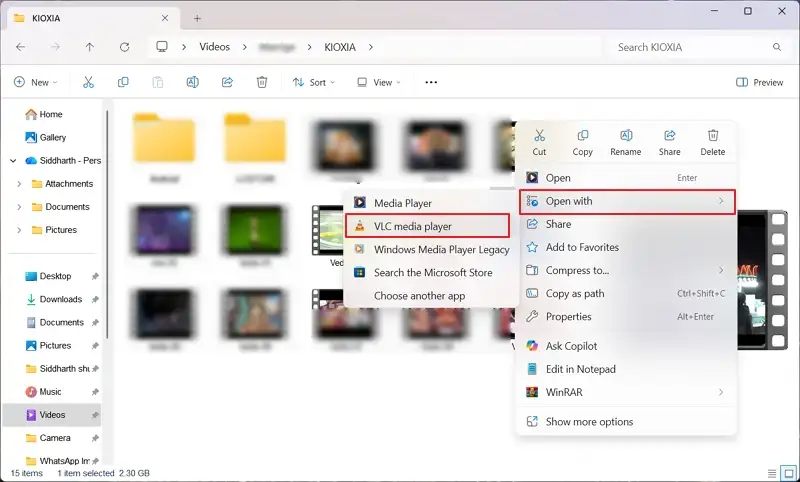
Task: Open the View dropdown
Action: point(379,82)
